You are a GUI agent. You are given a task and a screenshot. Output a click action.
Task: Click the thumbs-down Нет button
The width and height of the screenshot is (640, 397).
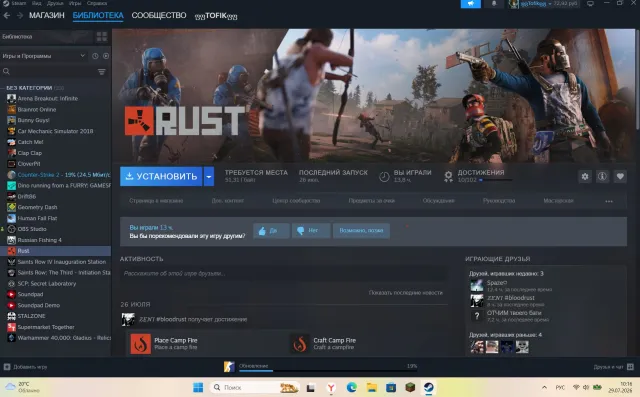[311, 231]
